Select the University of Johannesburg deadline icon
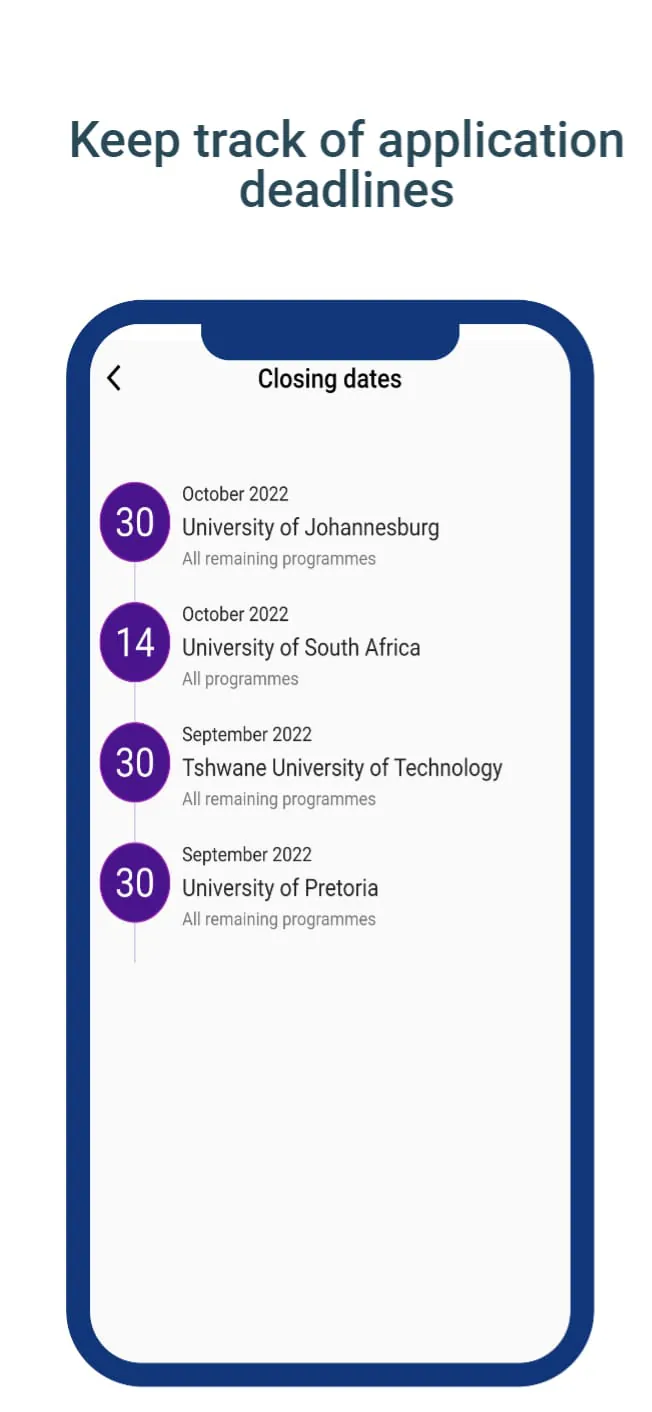This screenshot has height=1412, width=652. 133,522
